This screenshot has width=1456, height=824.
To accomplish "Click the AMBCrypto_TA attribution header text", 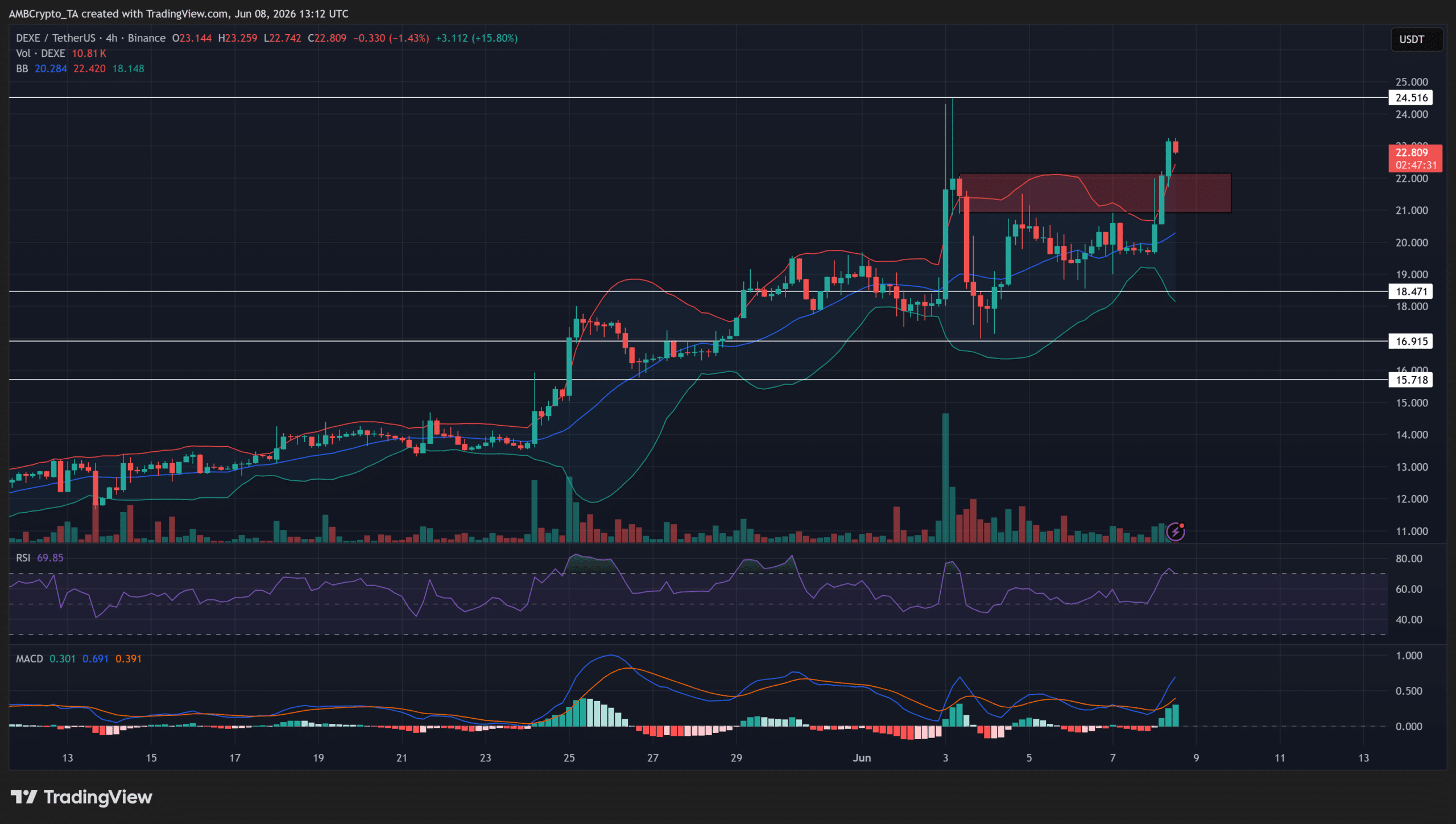I will click(x=179, y=14).
